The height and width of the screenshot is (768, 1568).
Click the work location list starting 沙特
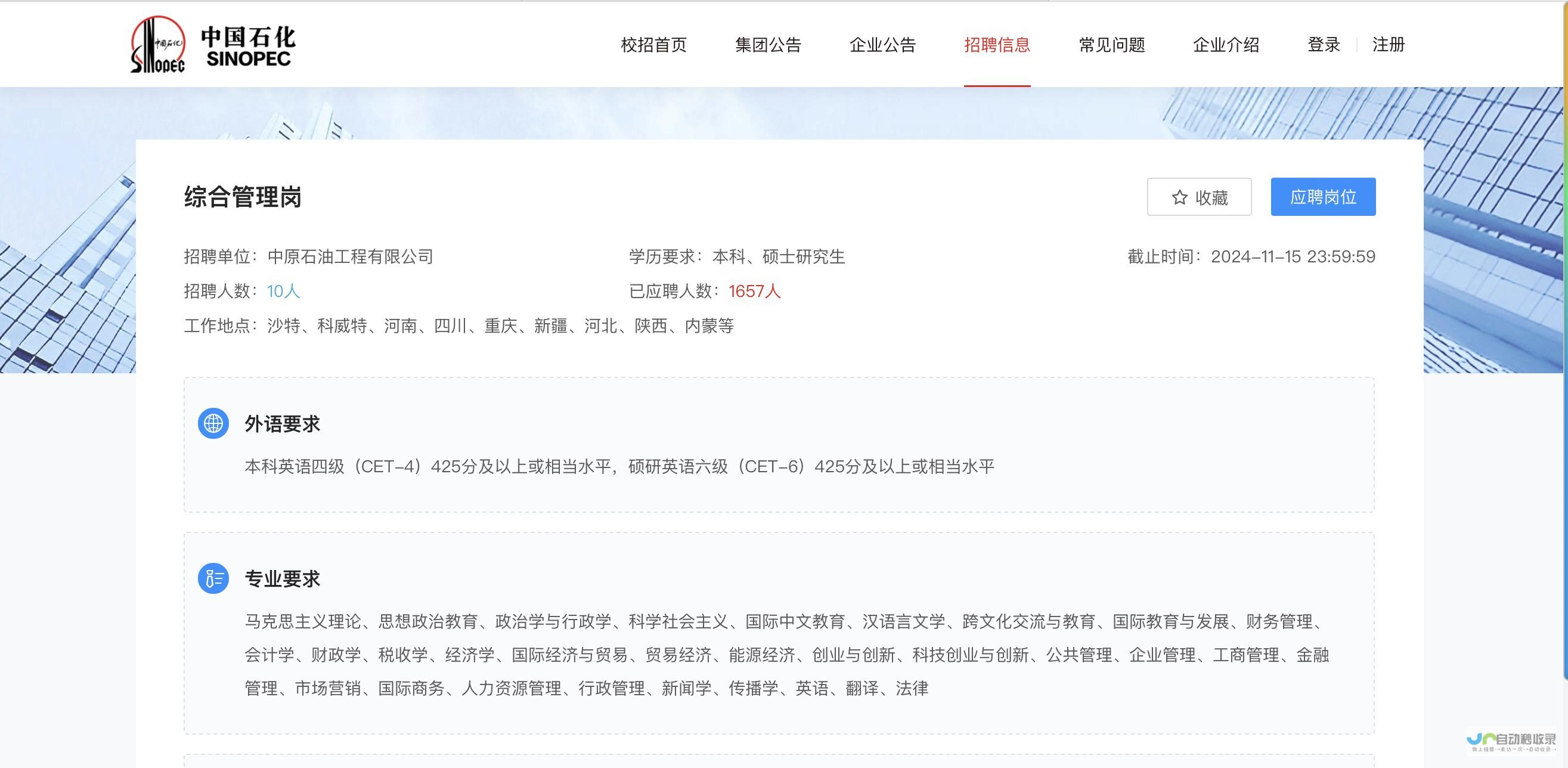click(500, 326)
